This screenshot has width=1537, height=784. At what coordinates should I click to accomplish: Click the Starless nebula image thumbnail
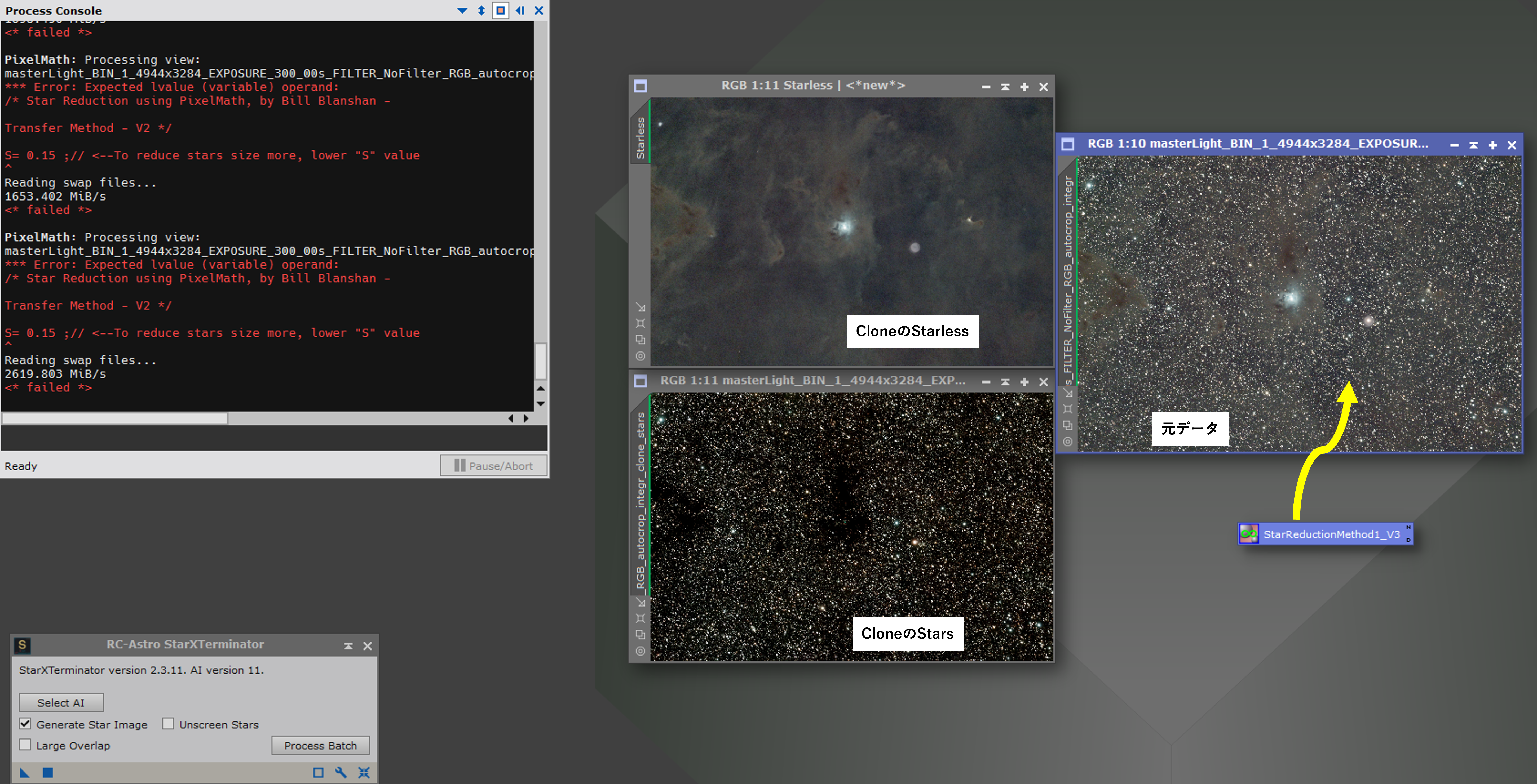[x=851, y=232]
